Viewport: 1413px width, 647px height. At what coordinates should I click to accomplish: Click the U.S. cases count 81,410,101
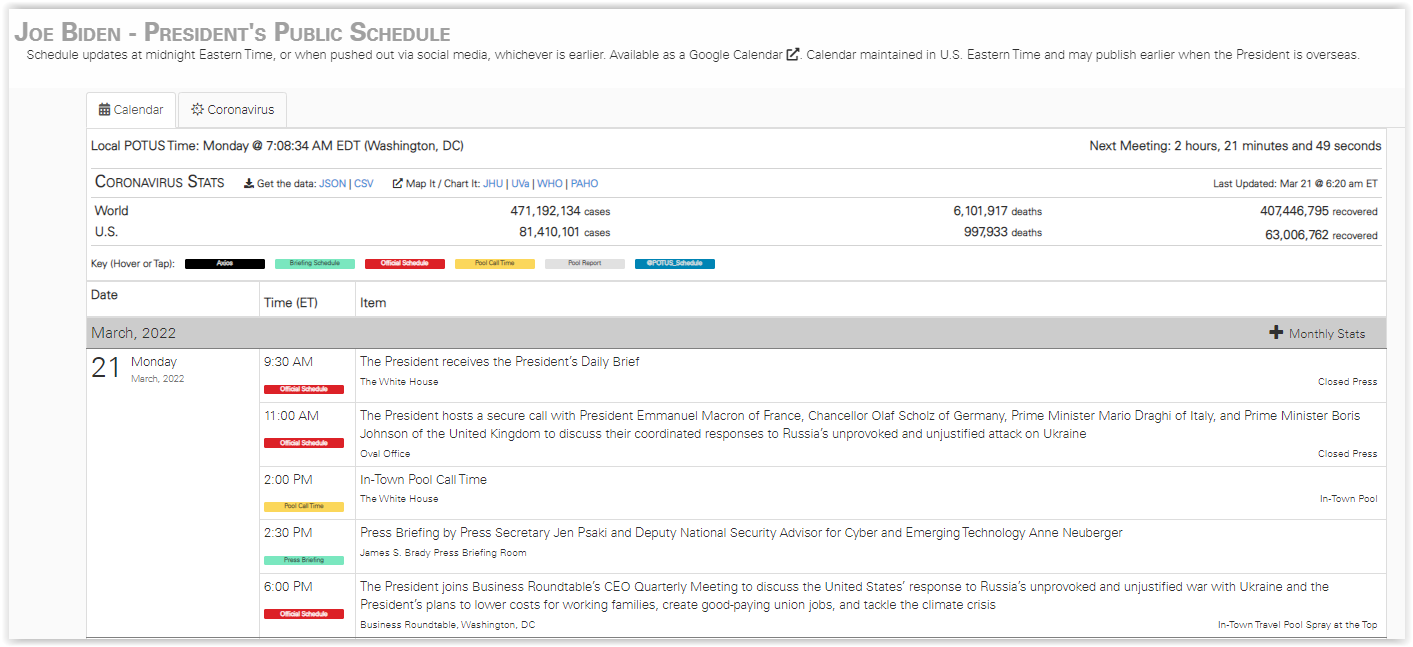tap(549, 233)
